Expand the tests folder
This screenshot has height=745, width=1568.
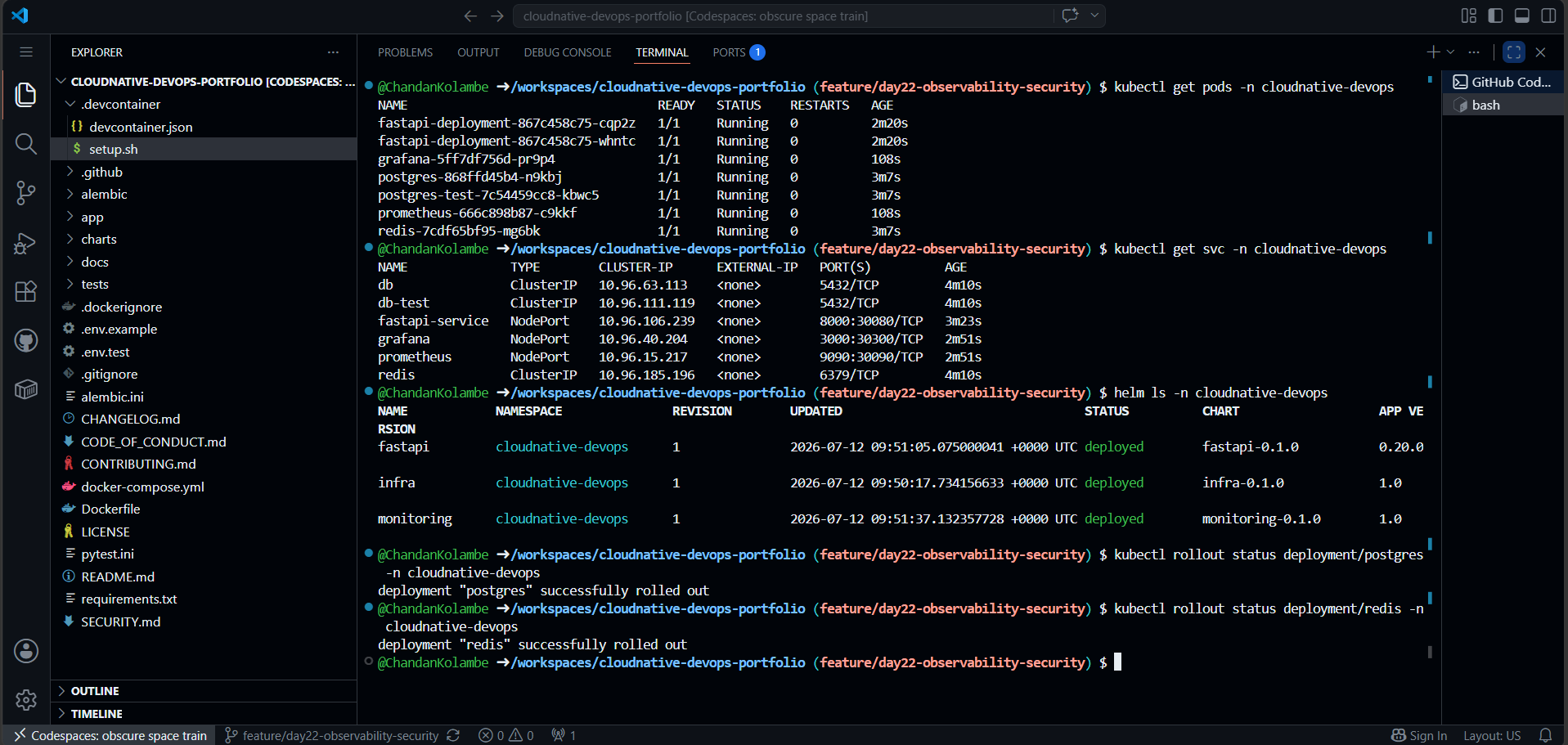point(204,284)
